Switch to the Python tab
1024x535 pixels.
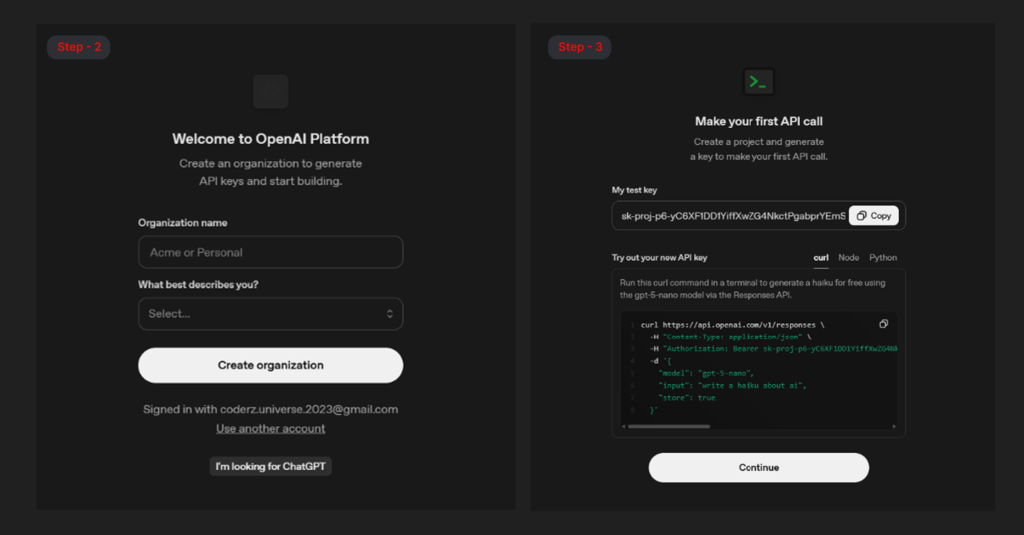point(883,257)
